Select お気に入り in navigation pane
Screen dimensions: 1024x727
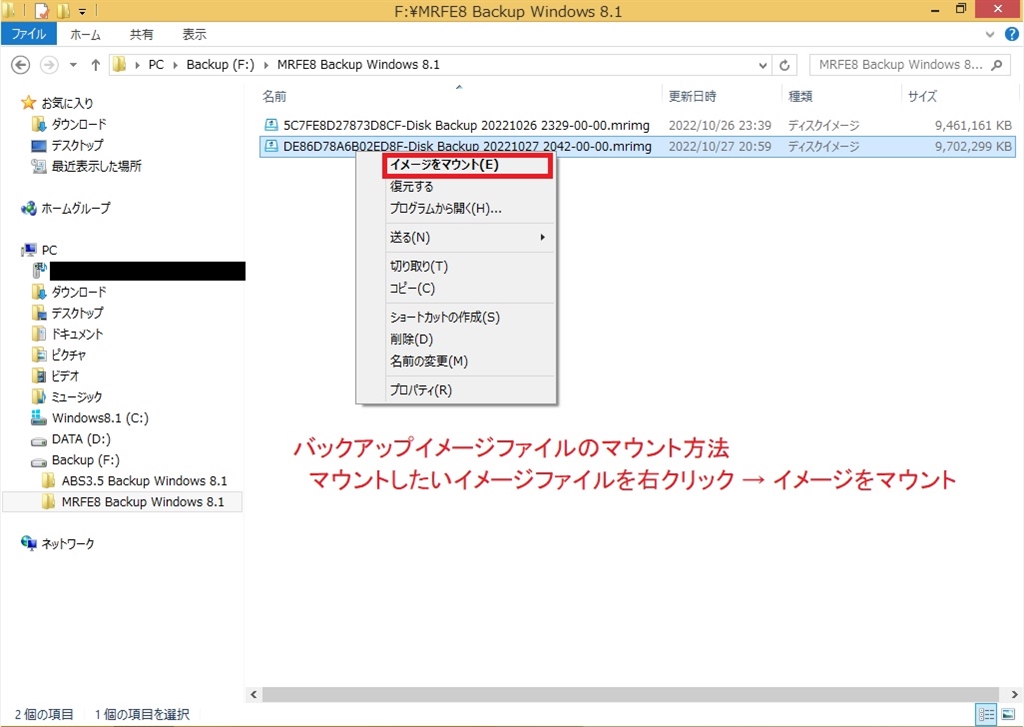(67, 103)
